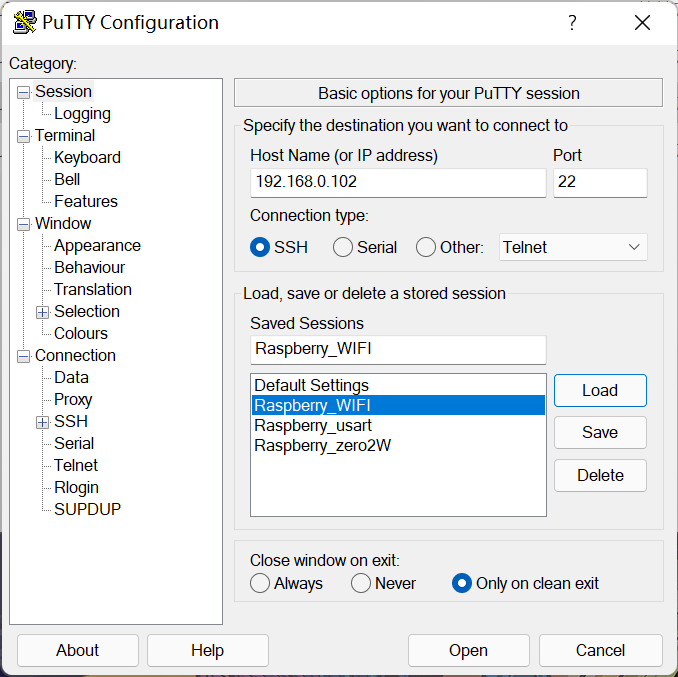The width and height of the screenshot is (678, 677).
Task: Open the Proxy settings category
Action: pyautogui.click(x=73, y=399)
